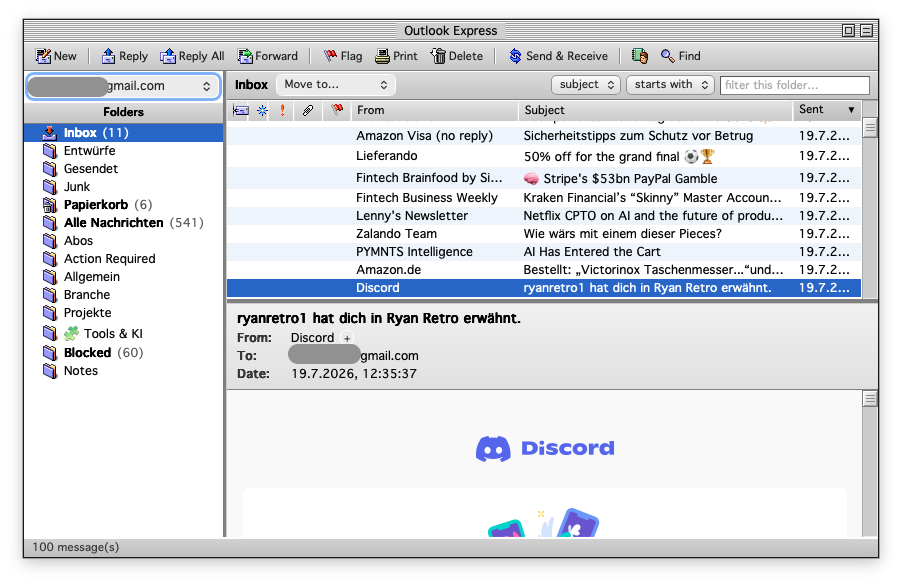902x585 pixels.
Task: Select the PYMNTS Intelligence email
Action: click(x=544, y=251)
